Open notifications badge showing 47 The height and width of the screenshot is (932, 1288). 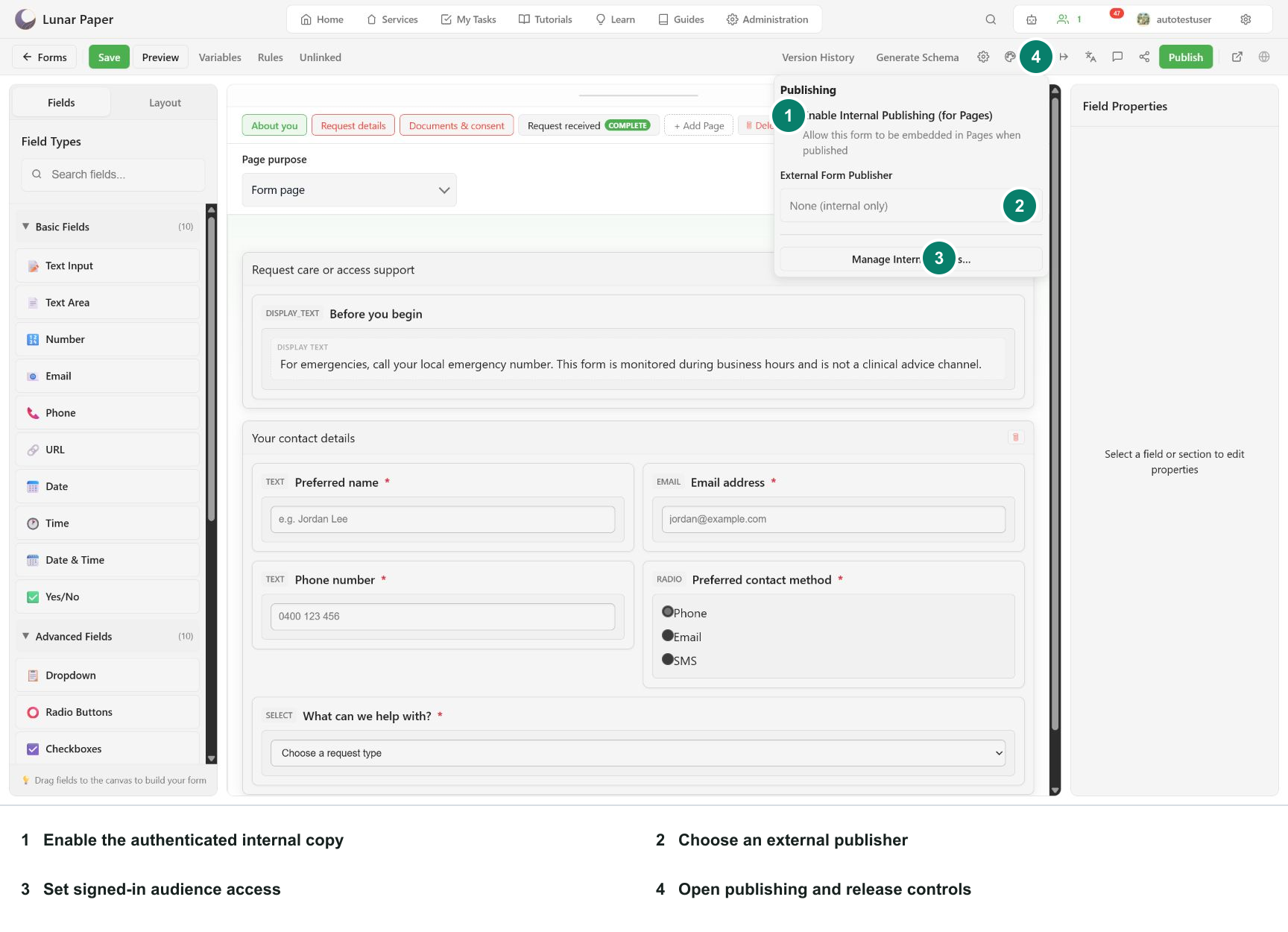click(1117, 13)
